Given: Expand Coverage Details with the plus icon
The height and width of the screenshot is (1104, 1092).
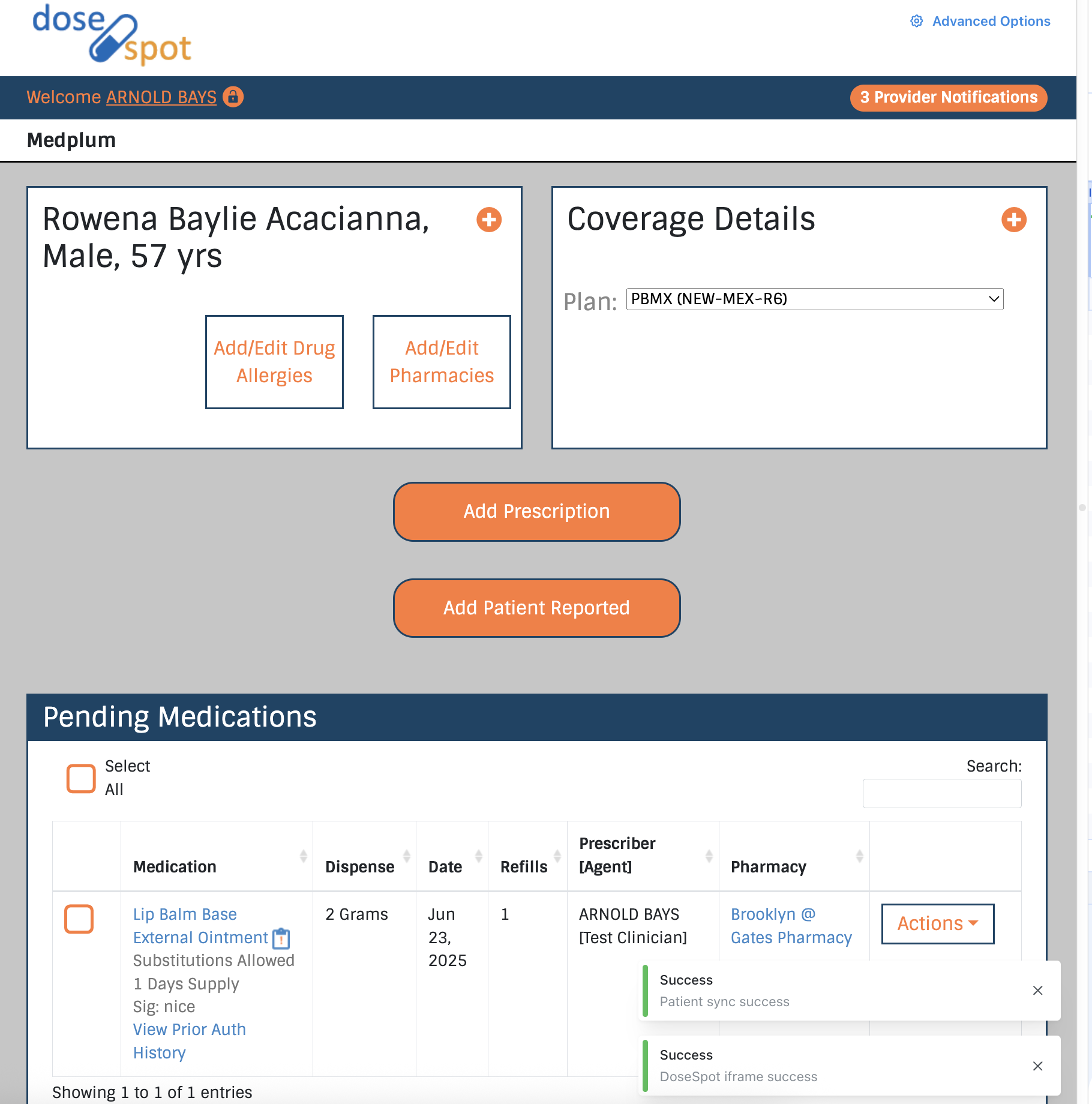Looking at the screenshot, I should click(1013, 220).
